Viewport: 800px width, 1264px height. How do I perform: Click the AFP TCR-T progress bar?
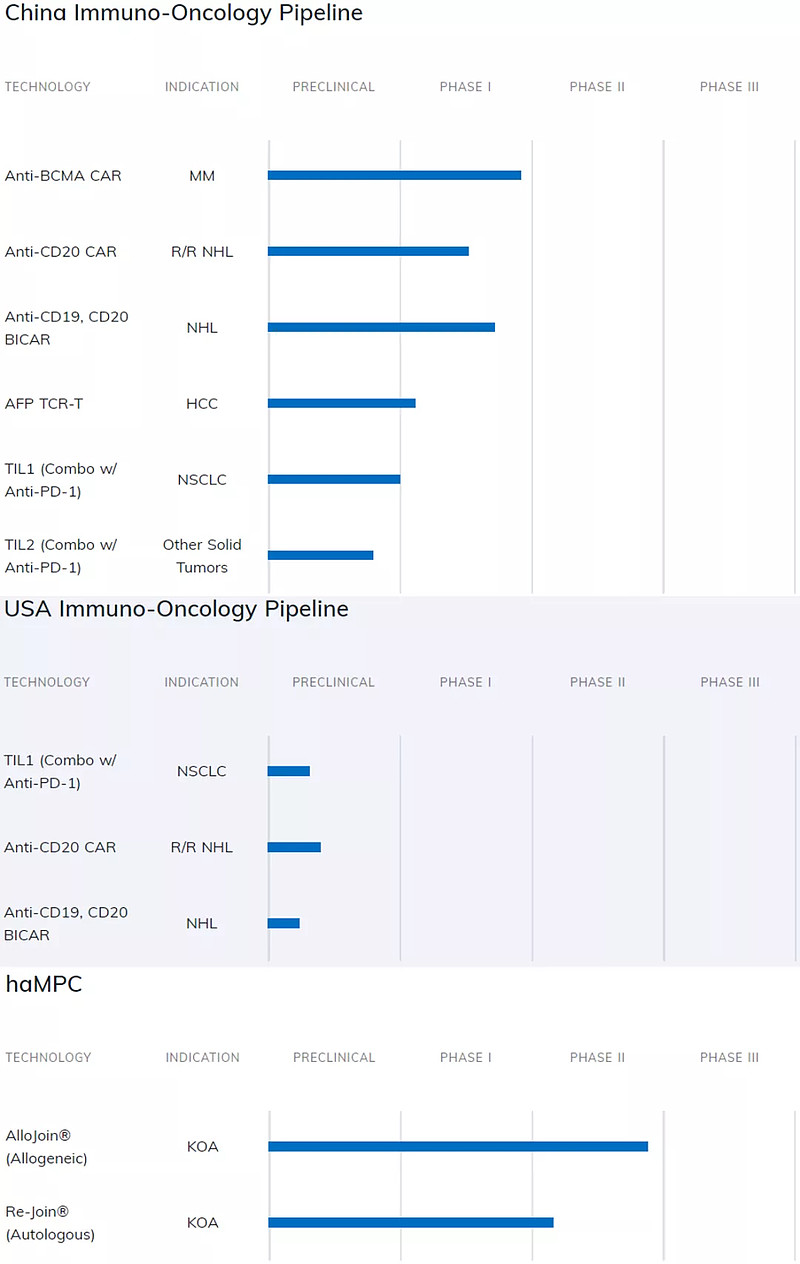point(341,404)
